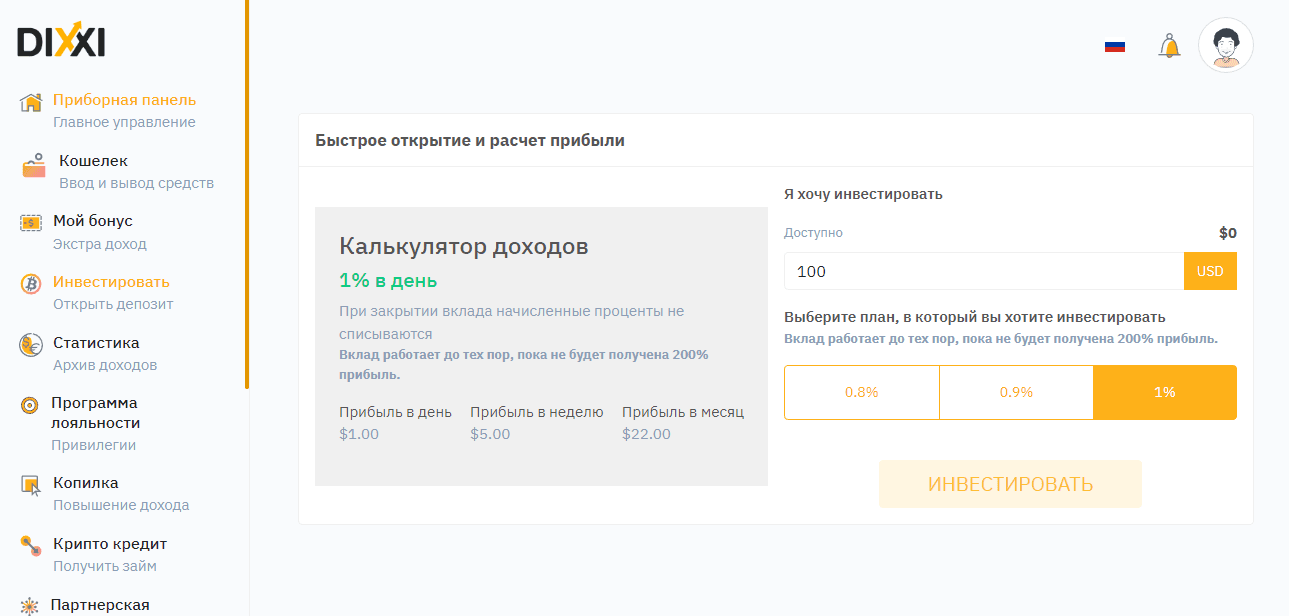The height and width of the screenshot is (616, 1289).
Task: Switch to the Партнерская section
Action: tap(100, 604)
